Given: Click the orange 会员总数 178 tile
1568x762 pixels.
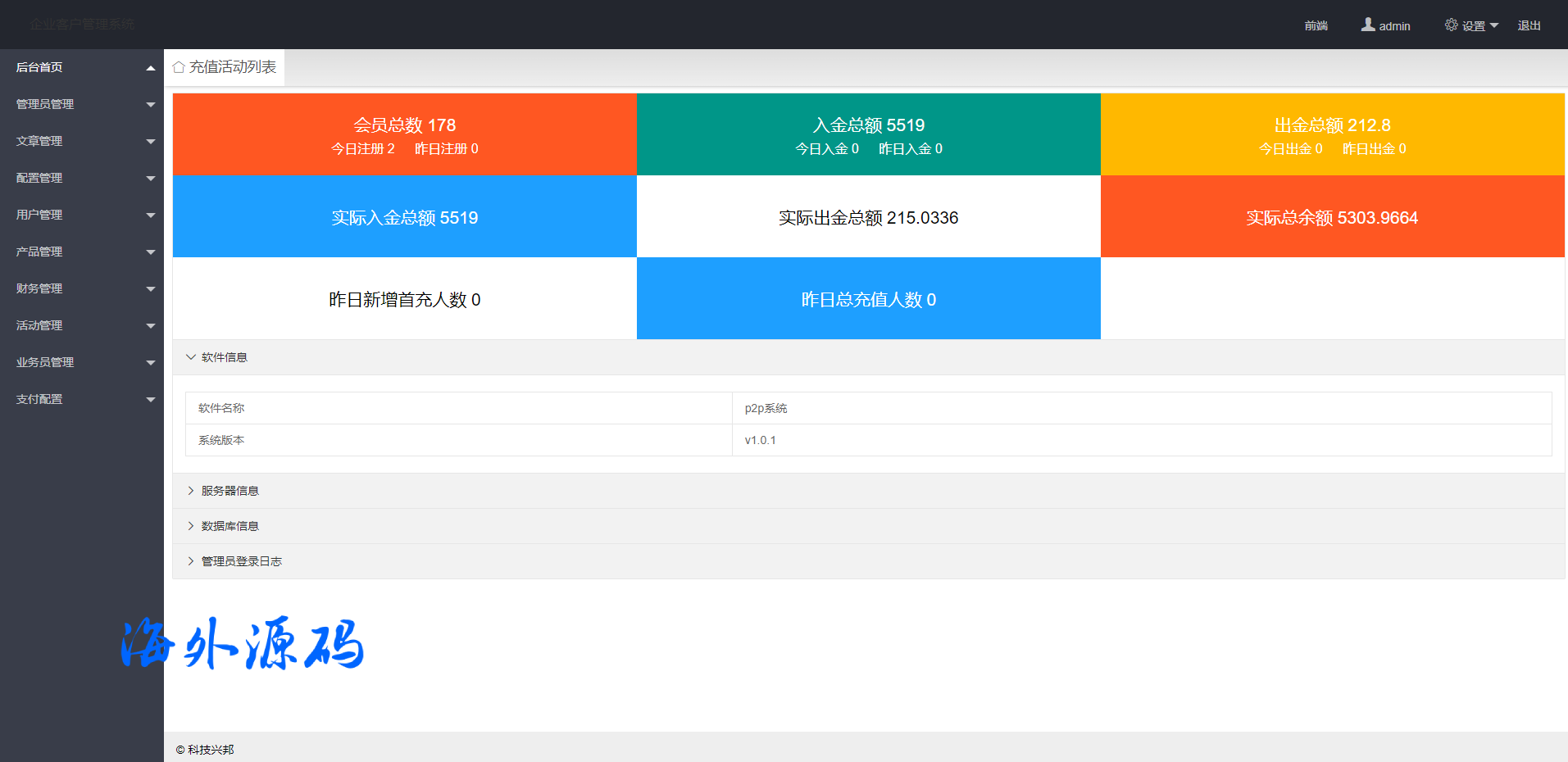Looking at the screenshot, I should point(404,134).
